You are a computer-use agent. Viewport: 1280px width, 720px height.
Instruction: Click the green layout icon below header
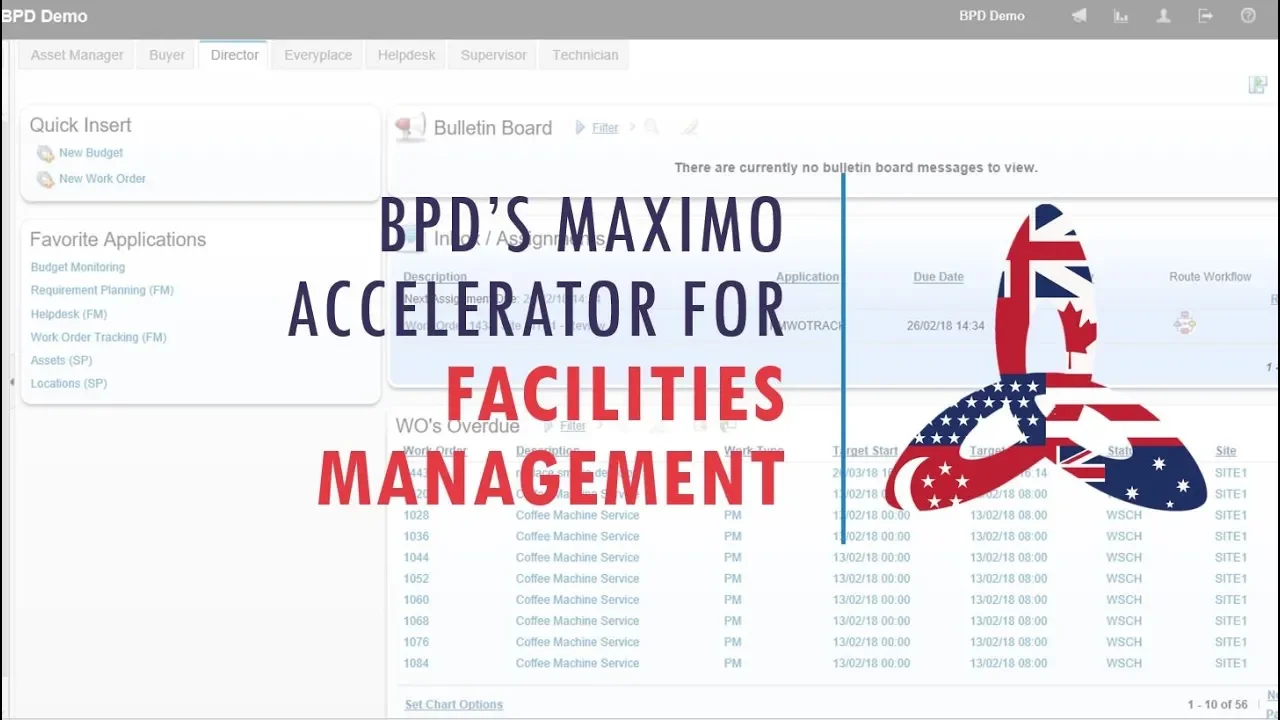tap(1258, 85)
